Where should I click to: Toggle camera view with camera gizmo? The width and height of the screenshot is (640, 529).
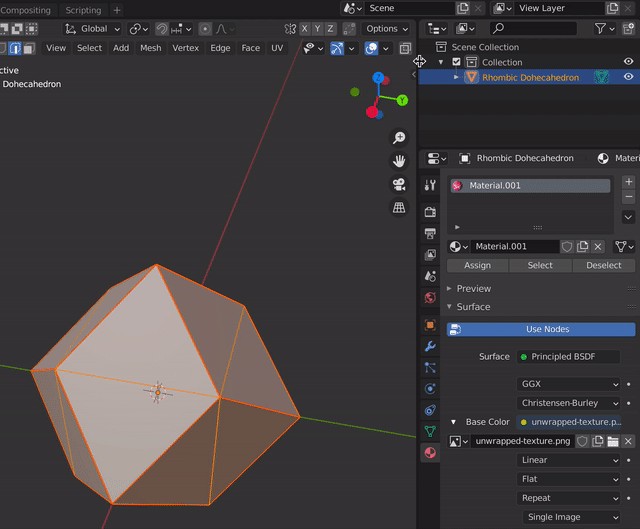[399, 184]
